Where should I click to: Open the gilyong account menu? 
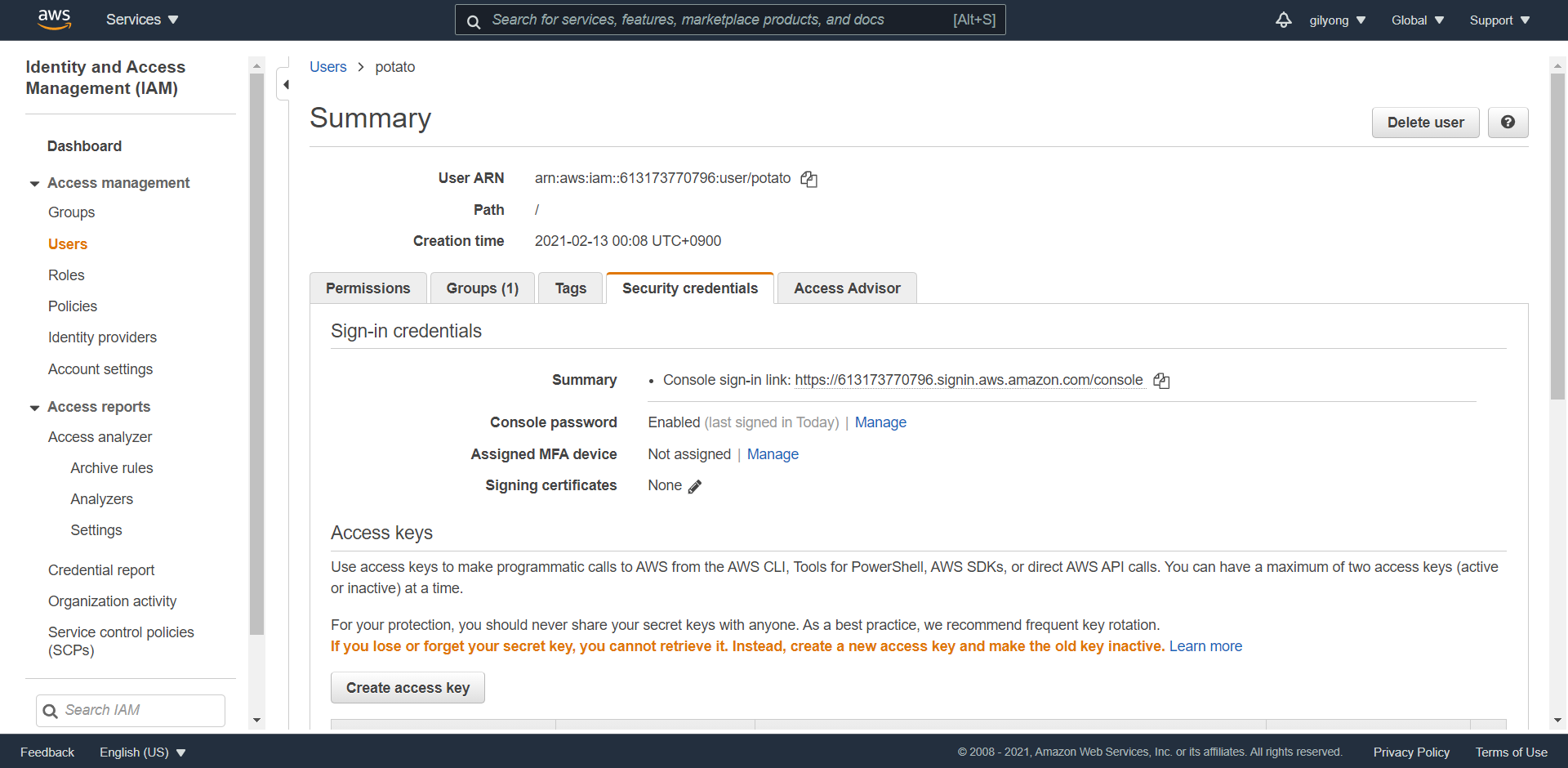[1337, 20]
